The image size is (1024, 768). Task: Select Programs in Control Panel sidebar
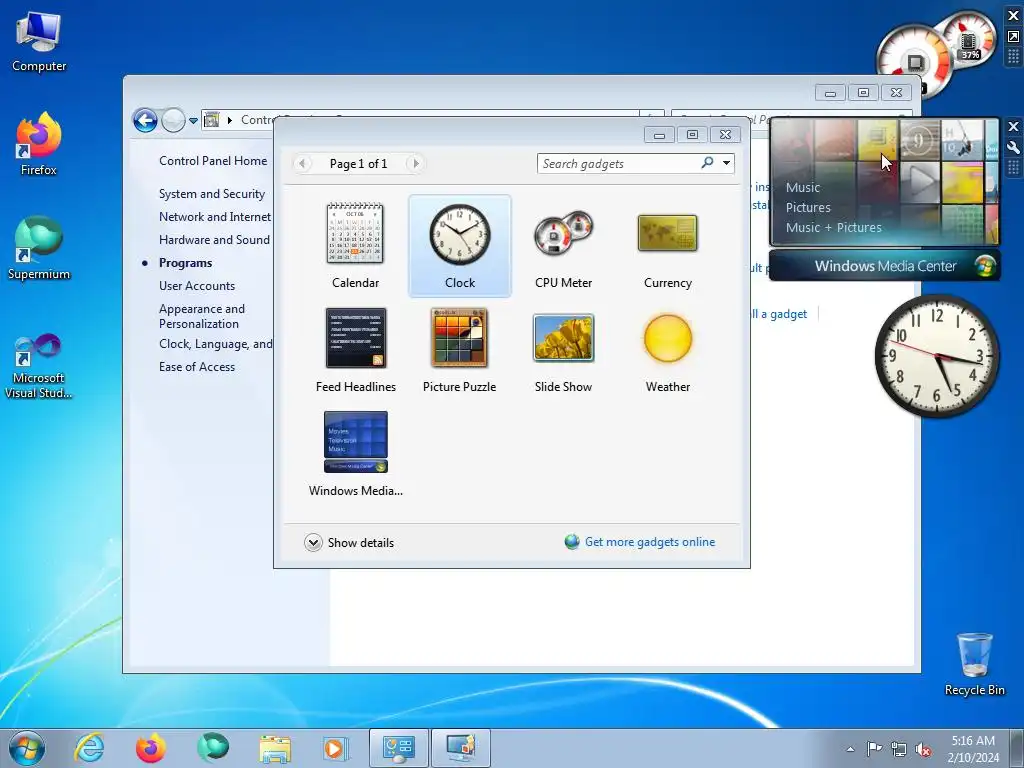tap(185, 263)
